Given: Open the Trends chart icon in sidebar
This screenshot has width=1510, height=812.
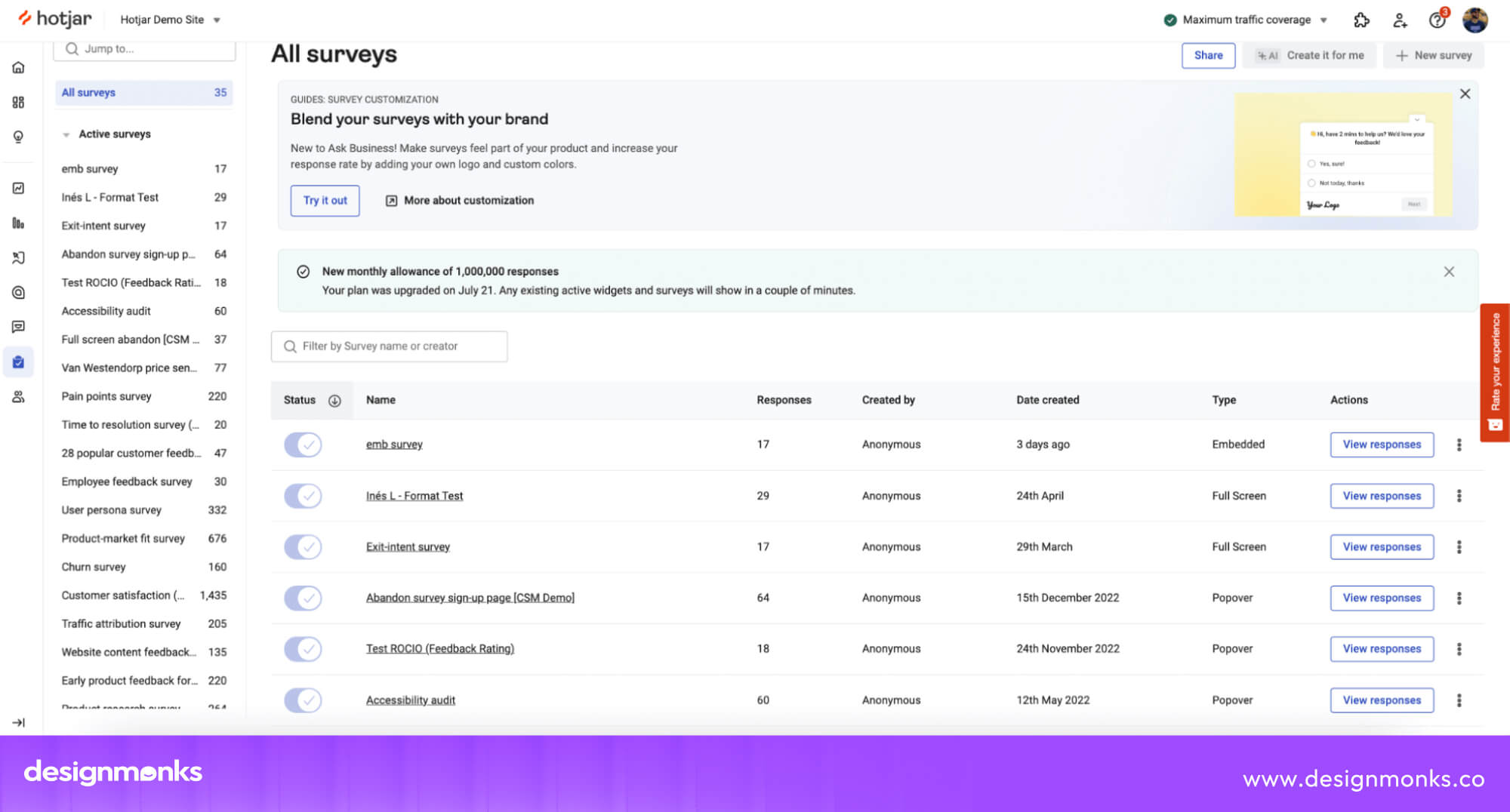Looking at the screenshot, I should 18,188.
